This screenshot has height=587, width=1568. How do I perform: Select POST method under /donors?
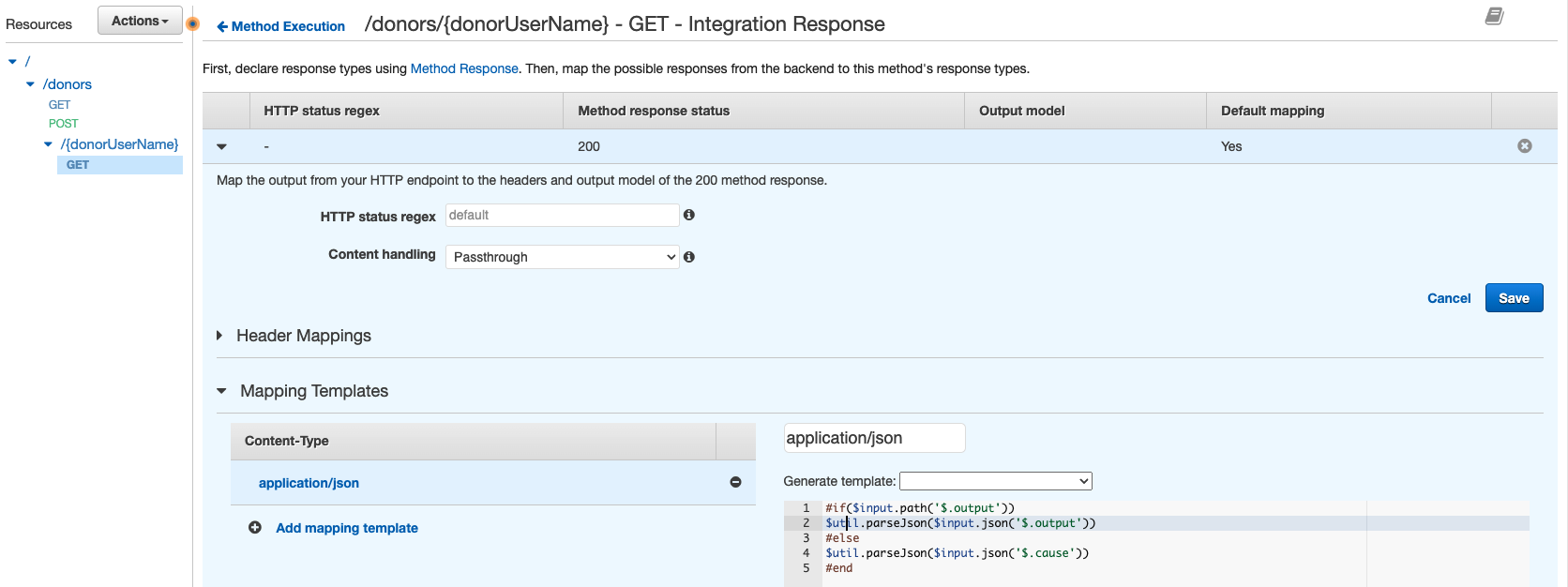[x=64, y=124]
